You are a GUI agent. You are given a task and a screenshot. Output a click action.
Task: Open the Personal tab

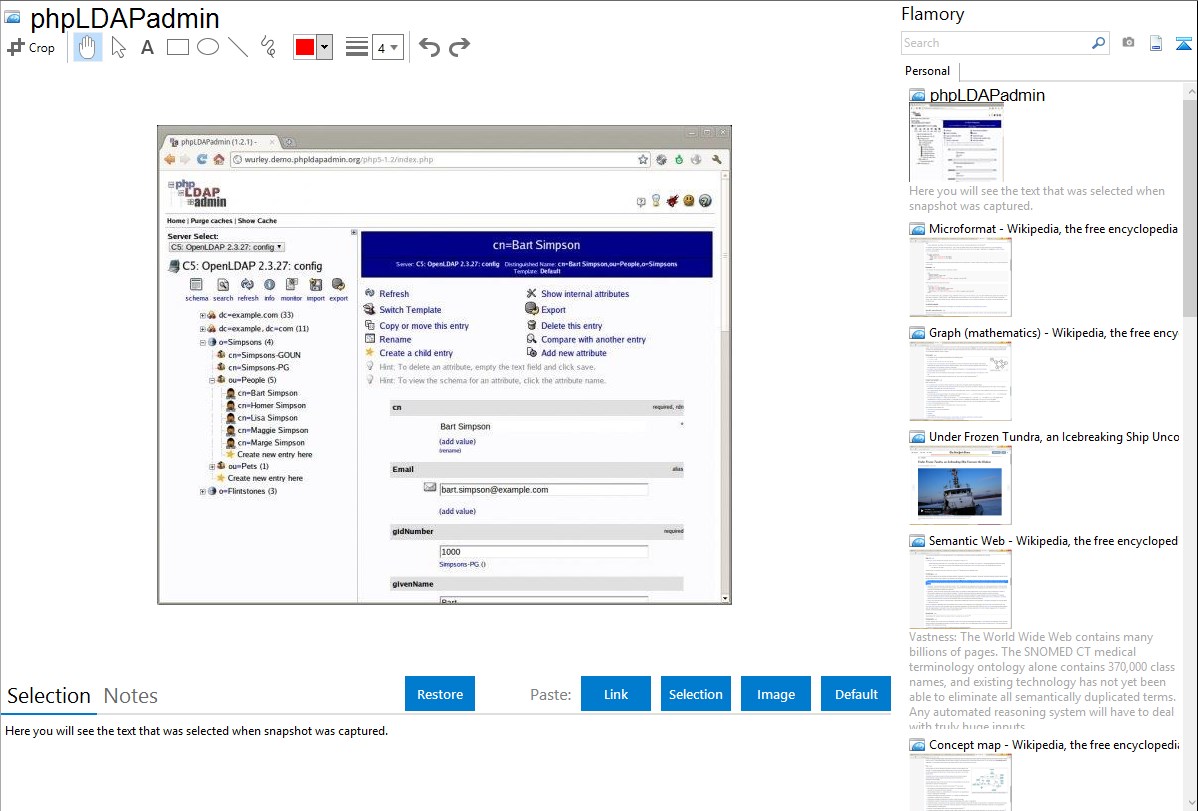(928, 70)
